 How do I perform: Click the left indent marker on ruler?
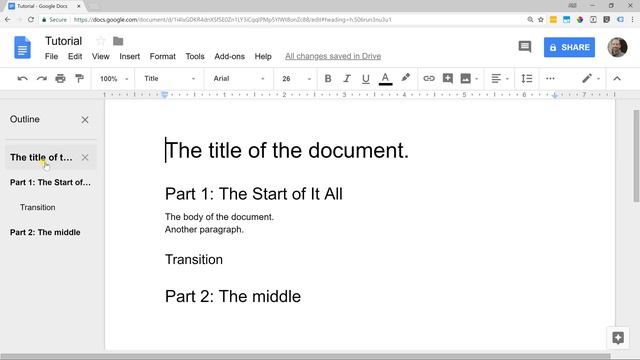[x=164, y=95]
